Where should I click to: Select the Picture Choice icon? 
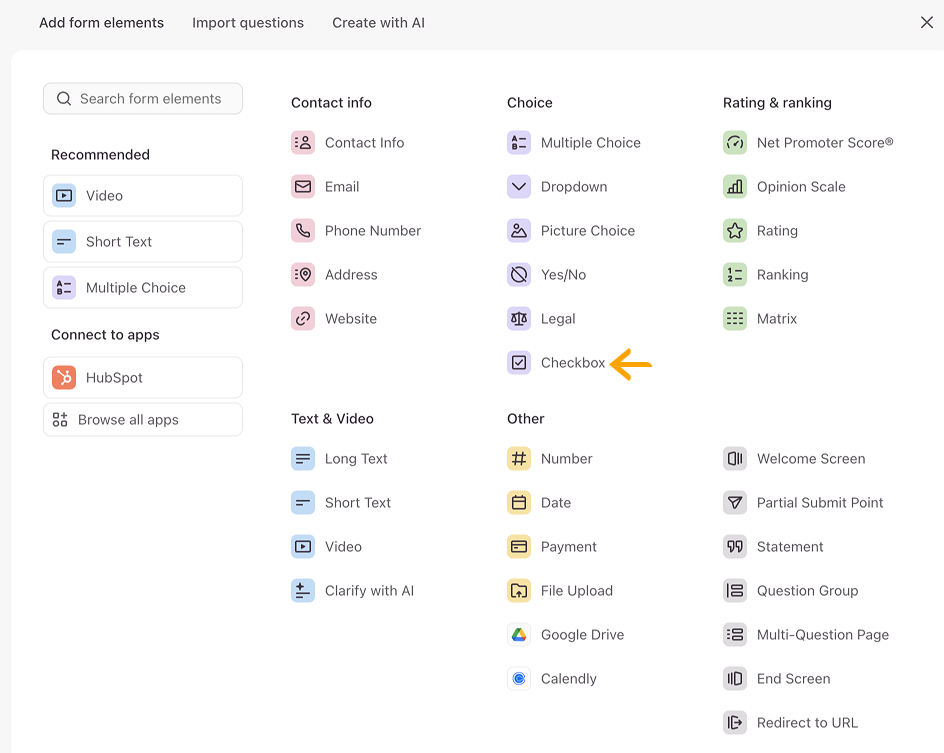[519, 231]
